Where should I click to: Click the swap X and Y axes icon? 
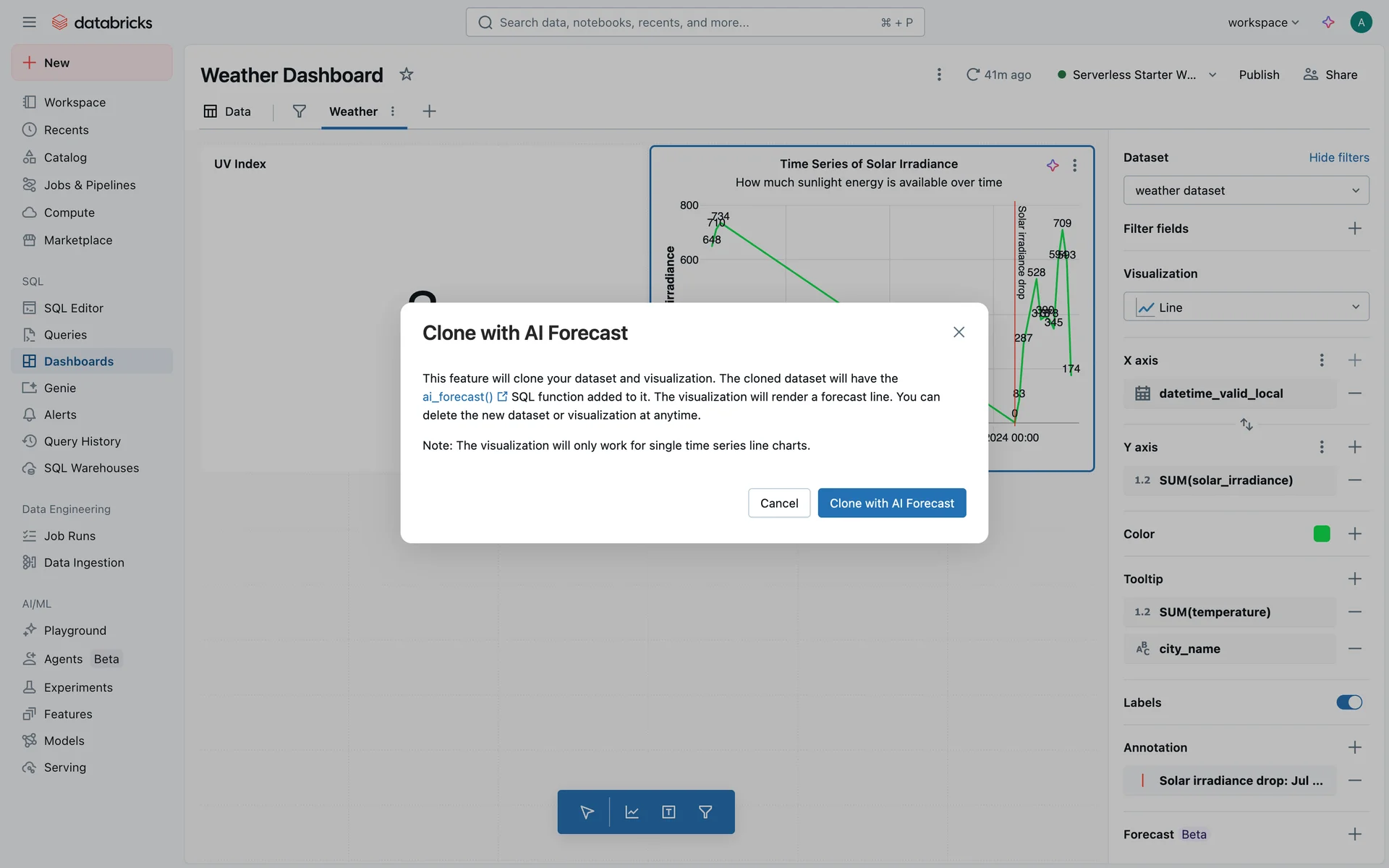[x=1246, y=425]
